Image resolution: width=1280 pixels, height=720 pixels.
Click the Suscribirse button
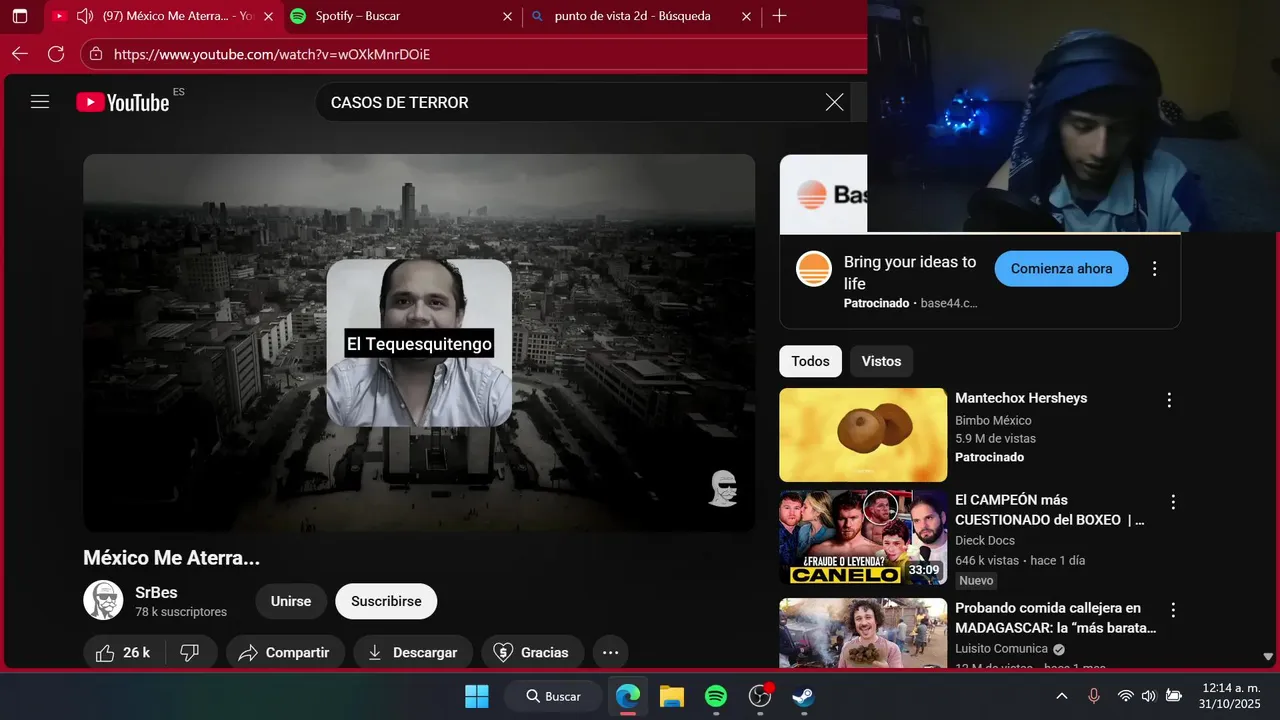click(386, 601)
